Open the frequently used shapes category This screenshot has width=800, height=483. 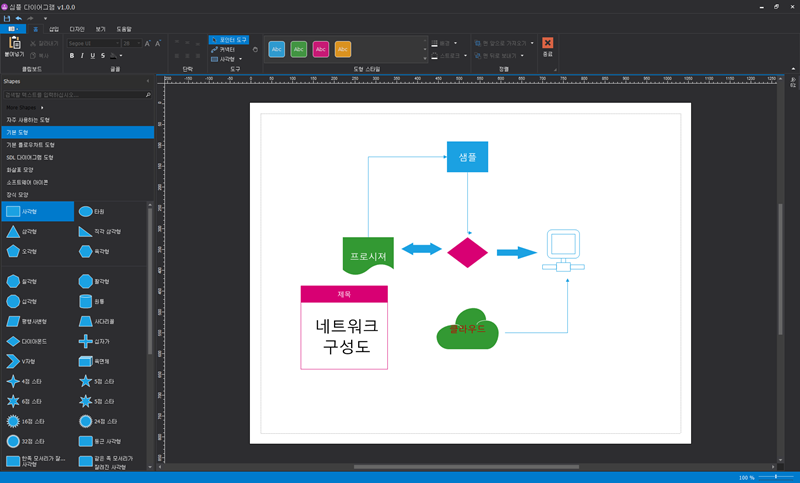click(x=77, y=120)
